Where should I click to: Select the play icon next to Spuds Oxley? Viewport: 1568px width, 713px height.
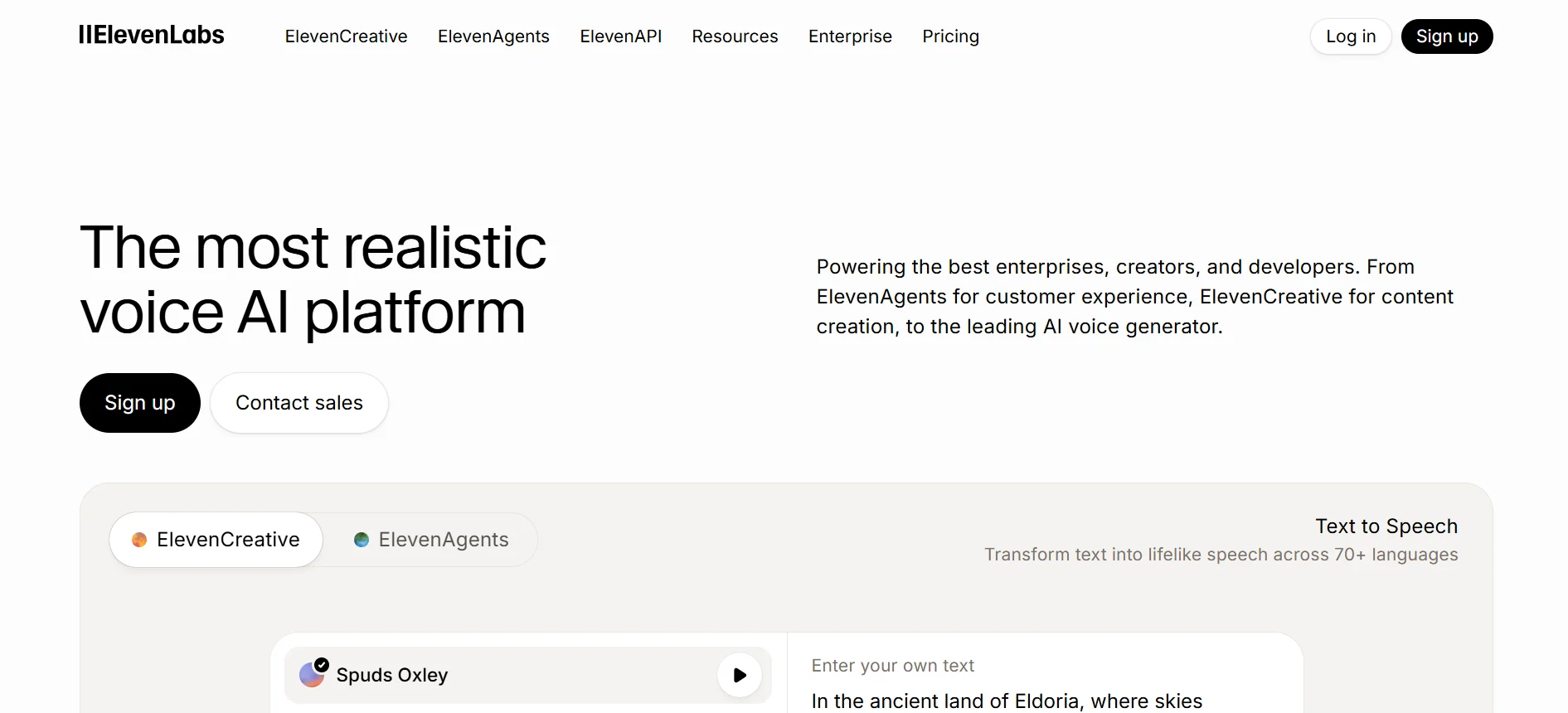[x=739, y=675]
